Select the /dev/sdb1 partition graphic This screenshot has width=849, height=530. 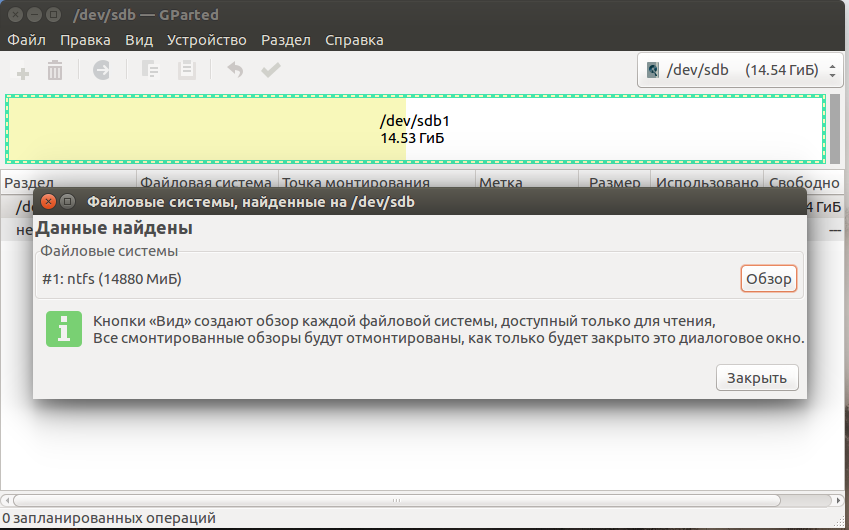tap(415, 129)
